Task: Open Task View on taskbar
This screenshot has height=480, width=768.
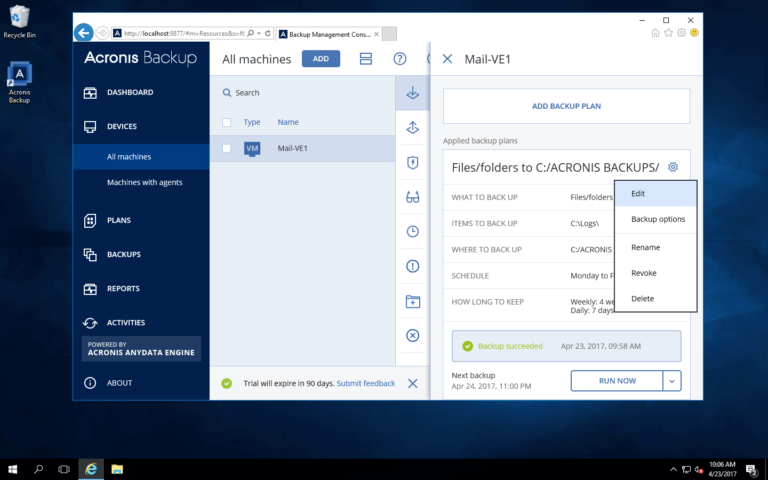Action: click(64, 469)
